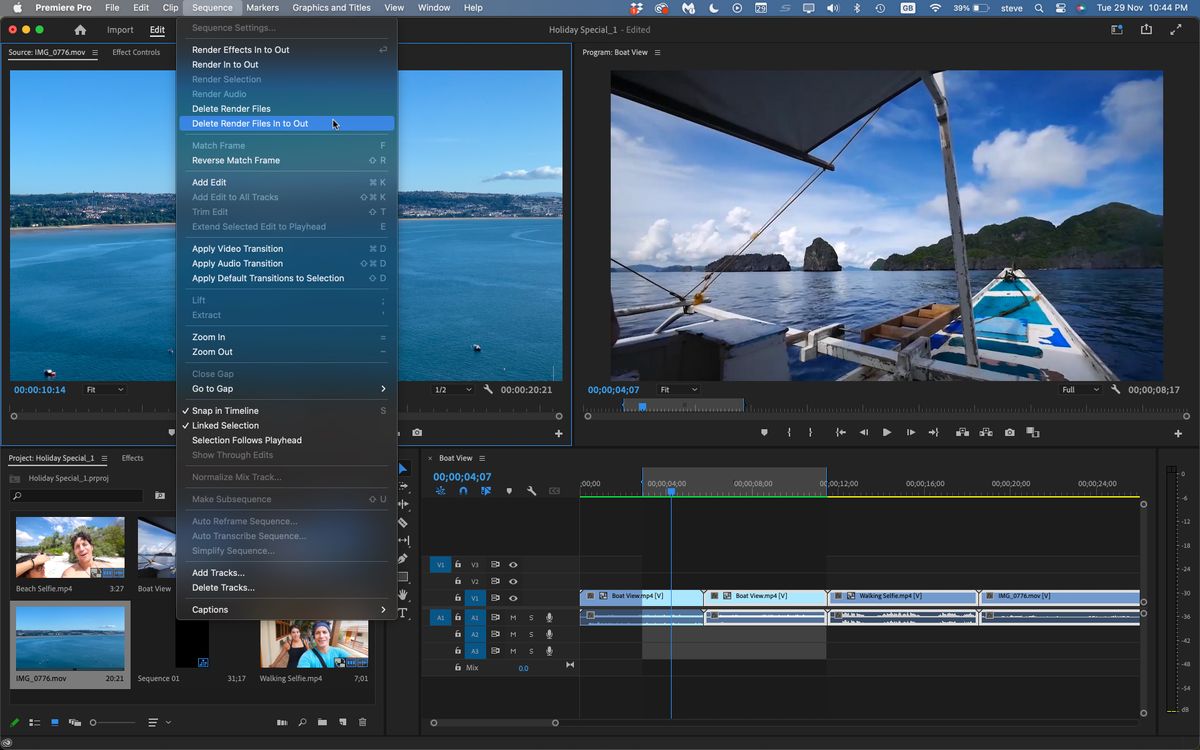The height and width of the screenshot is (750, 1200).
Task: Click the New Bin icon in Project panel
Action: [321, 721]
